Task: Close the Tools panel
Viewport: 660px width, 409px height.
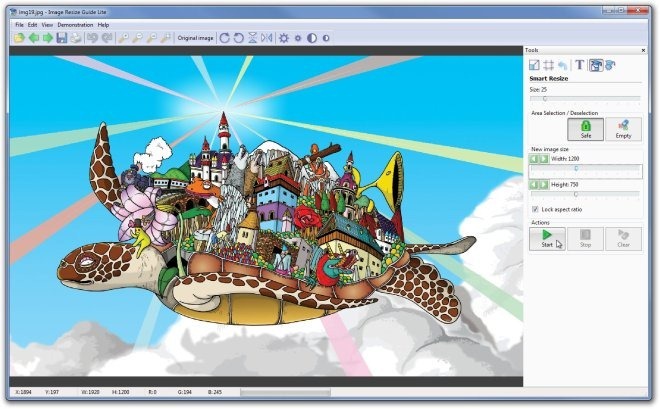Action: [x=643, y=50]
